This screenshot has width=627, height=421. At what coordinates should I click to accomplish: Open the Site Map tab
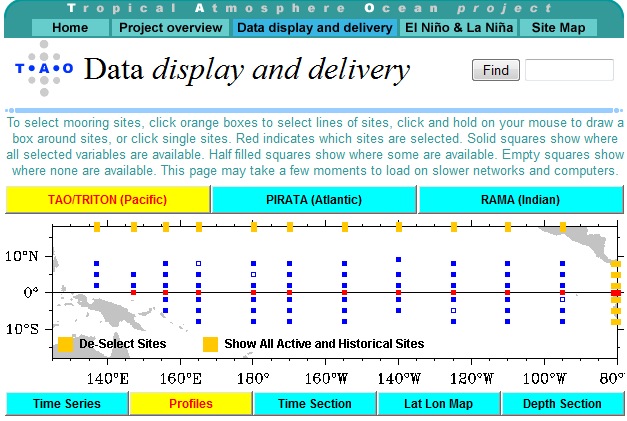(558, 28)
